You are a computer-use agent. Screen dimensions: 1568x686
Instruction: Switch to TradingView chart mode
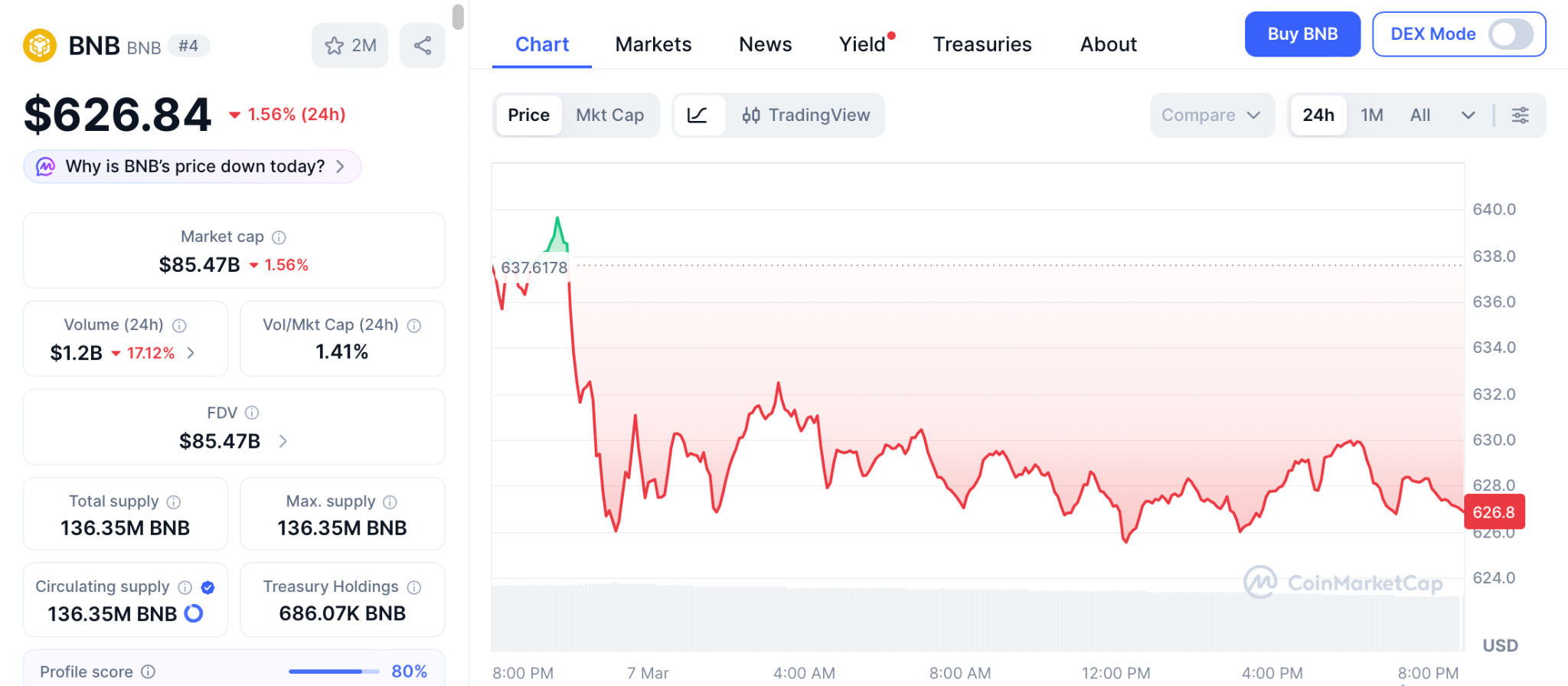805,116
